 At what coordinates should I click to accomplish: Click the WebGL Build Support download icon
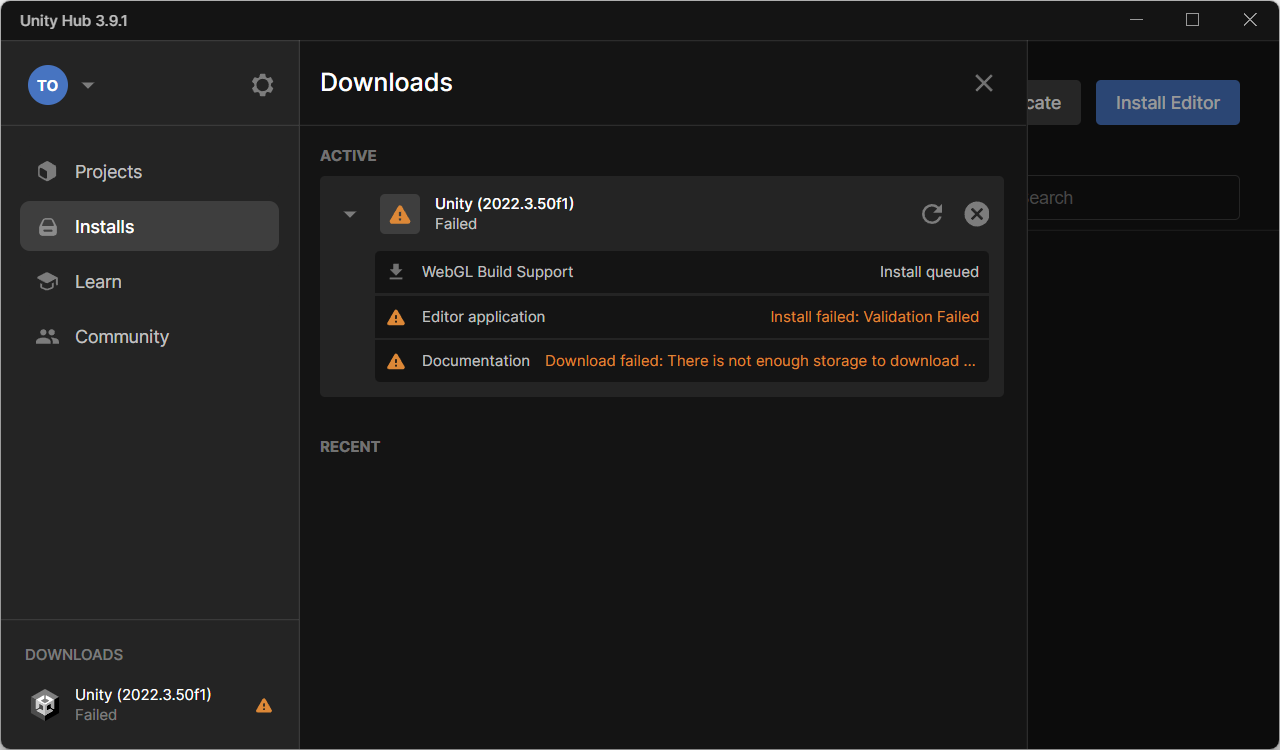tap(396, 272)
